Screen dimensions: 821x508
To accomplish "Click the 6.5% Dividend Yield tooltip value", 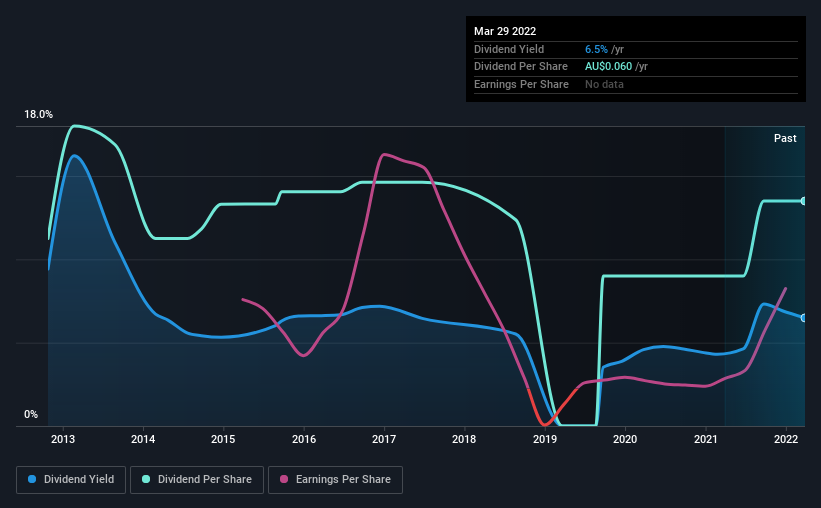I will pos(596,49).
